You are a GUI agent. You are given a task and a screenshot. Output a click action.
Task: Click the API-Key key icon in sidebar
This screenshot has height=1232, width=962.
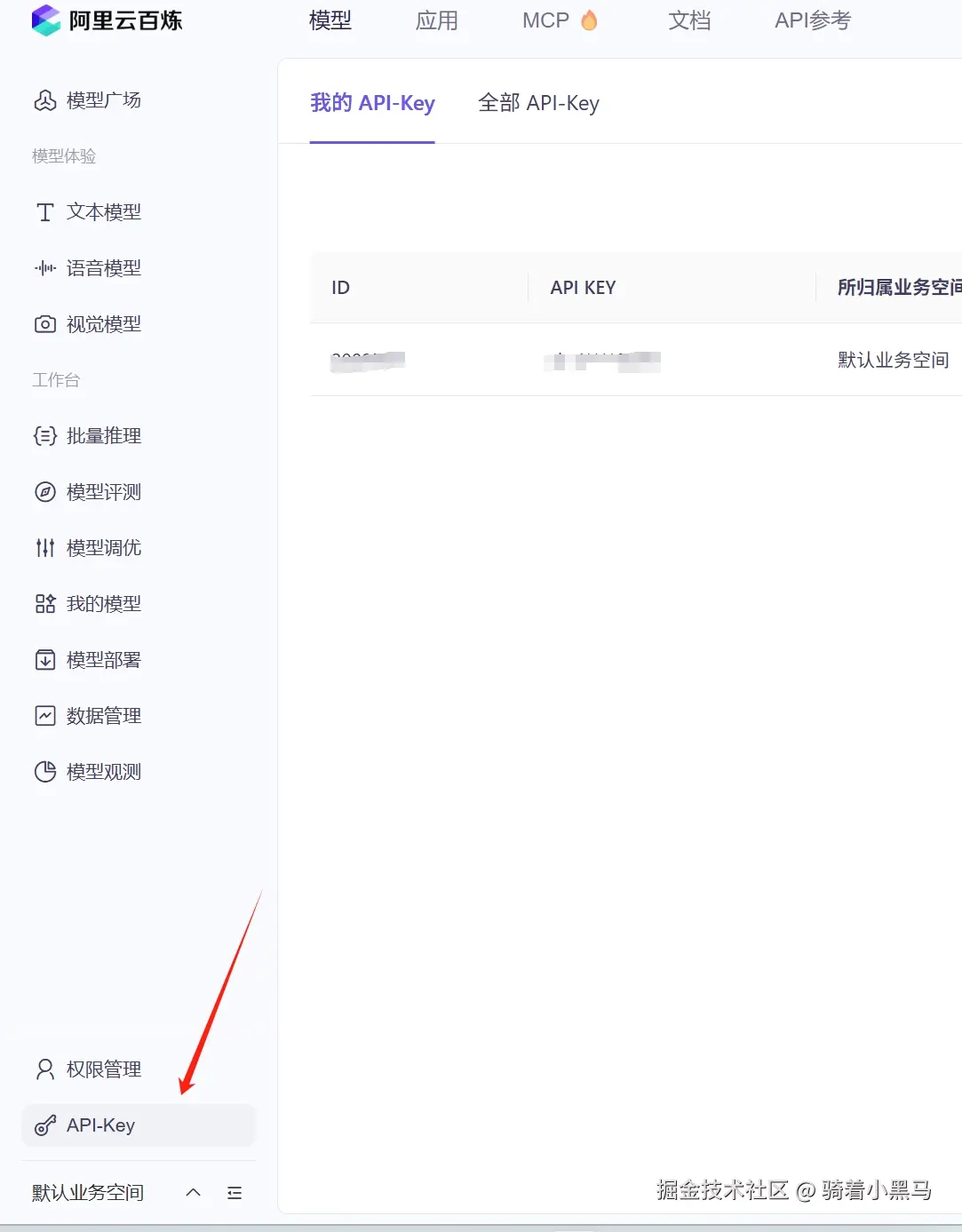click(45, 1125)
